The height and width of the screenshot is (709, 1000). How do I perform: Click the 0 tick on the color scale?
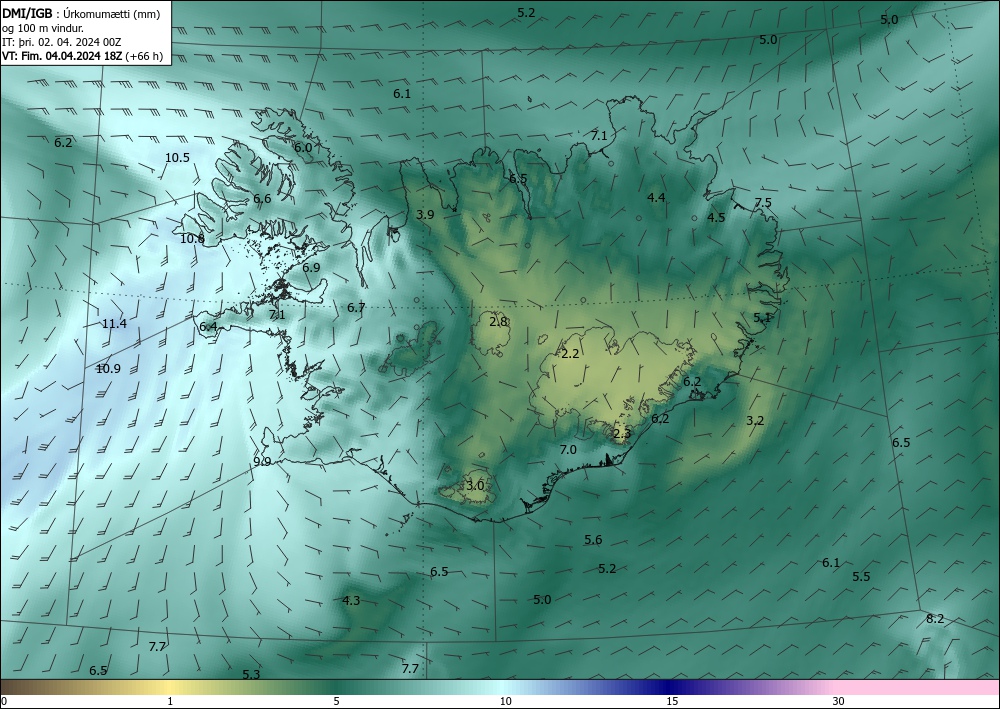click(x=4, y=701)
